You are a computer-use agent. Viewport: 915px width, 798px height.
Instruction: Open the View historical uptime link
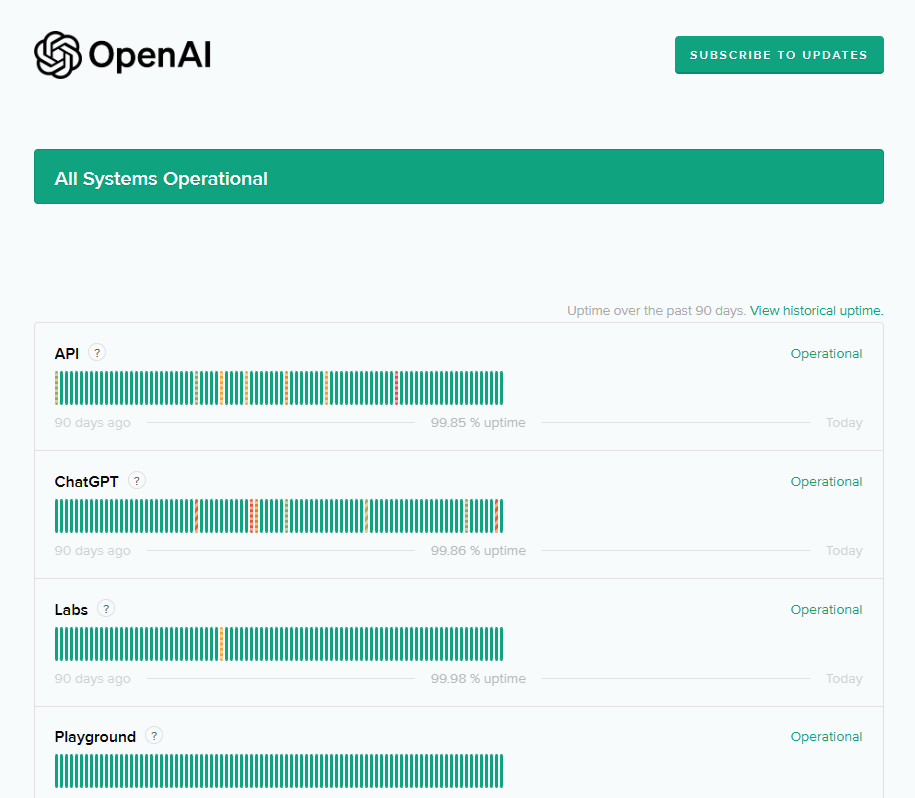coord(816,311)
